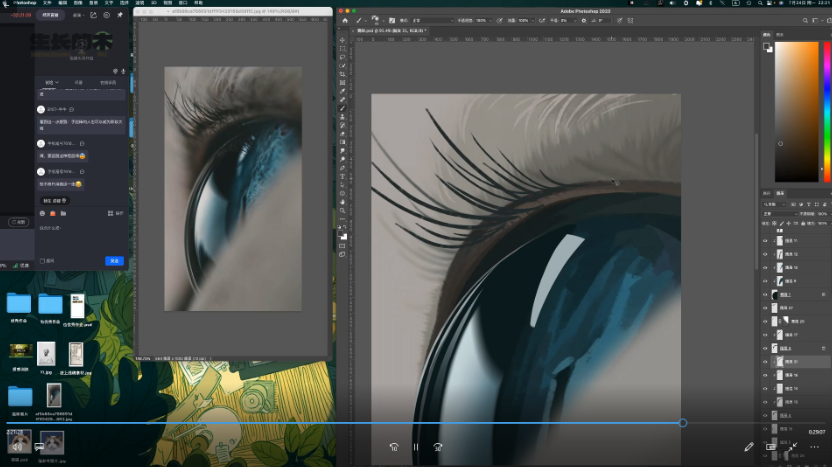Select the Pen tool

(342, 168)
